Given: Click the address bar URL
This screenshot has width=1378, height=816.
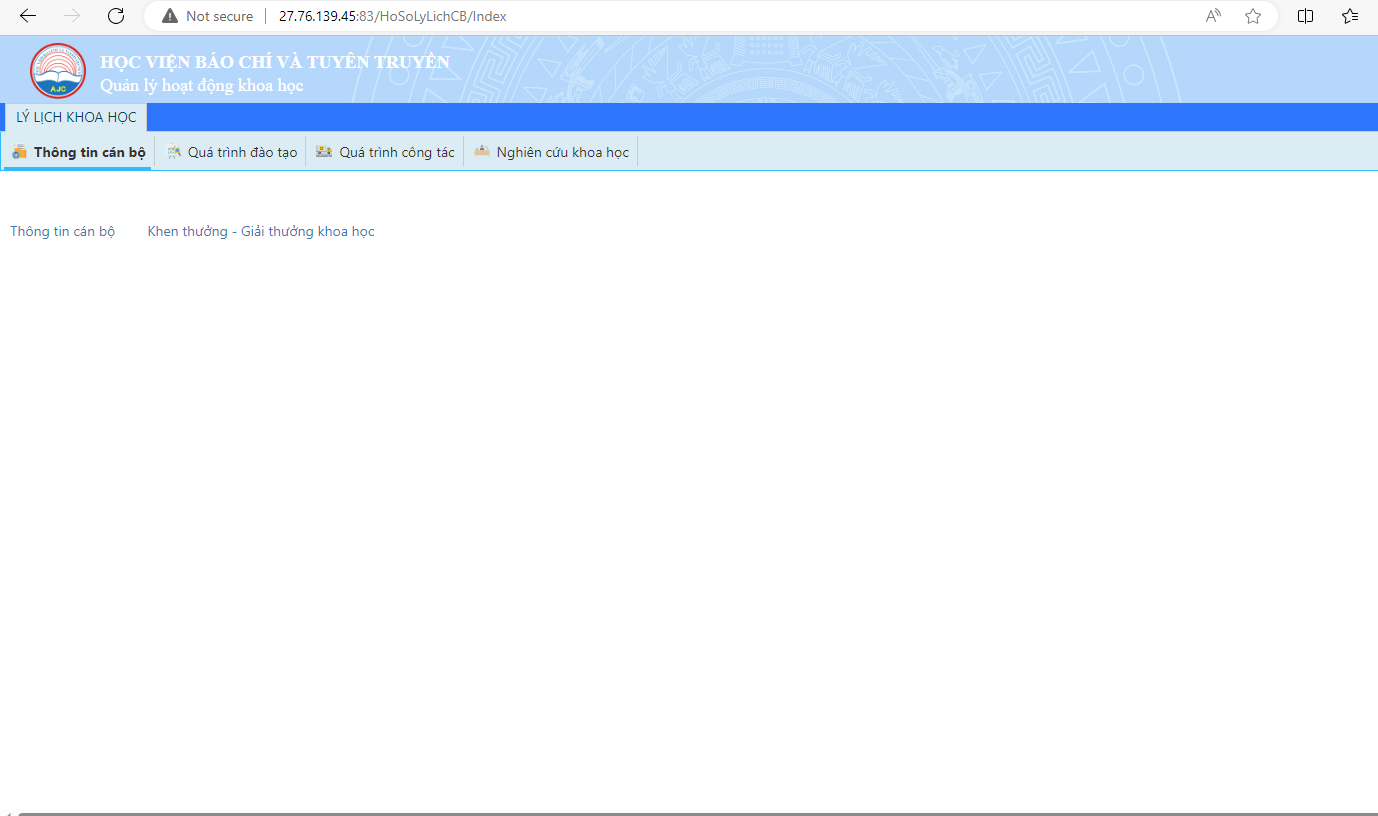Looking at the screenshot, I should click(x=392, y=16).
